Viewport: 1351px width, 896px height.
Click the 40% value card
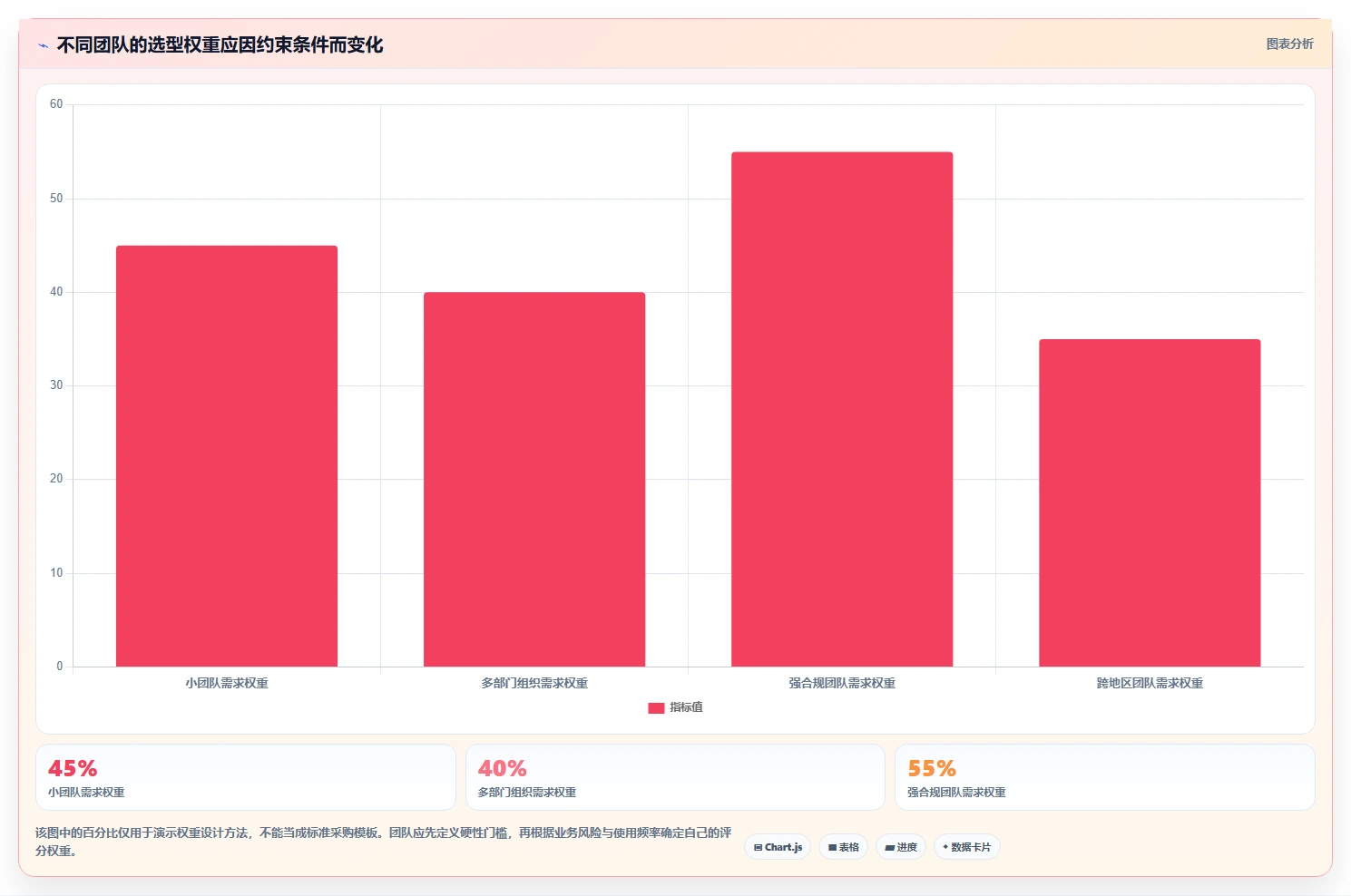pos(675,777)
